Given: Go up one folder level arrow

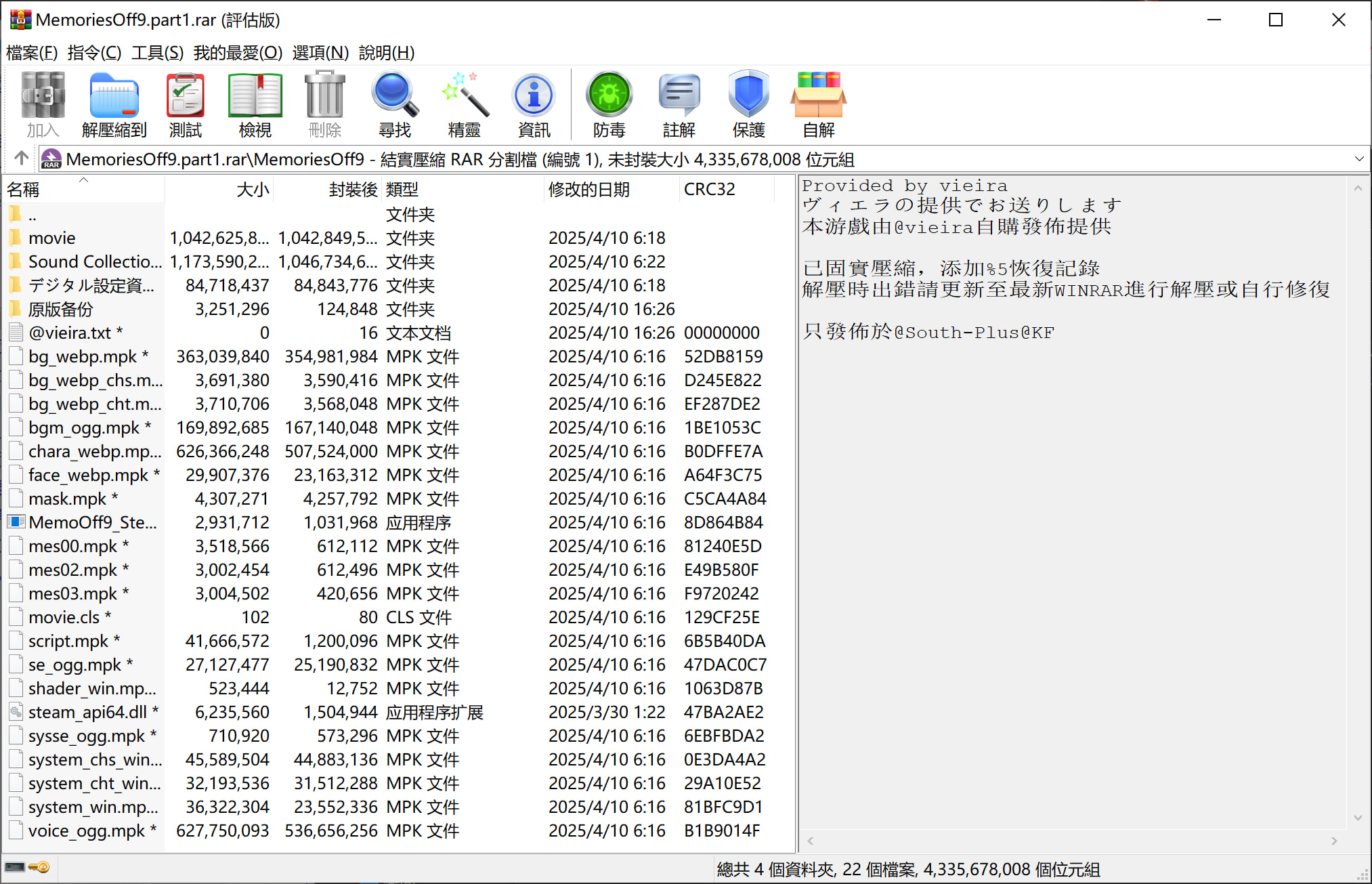Looking at the screenshot, I should [21, 159].
